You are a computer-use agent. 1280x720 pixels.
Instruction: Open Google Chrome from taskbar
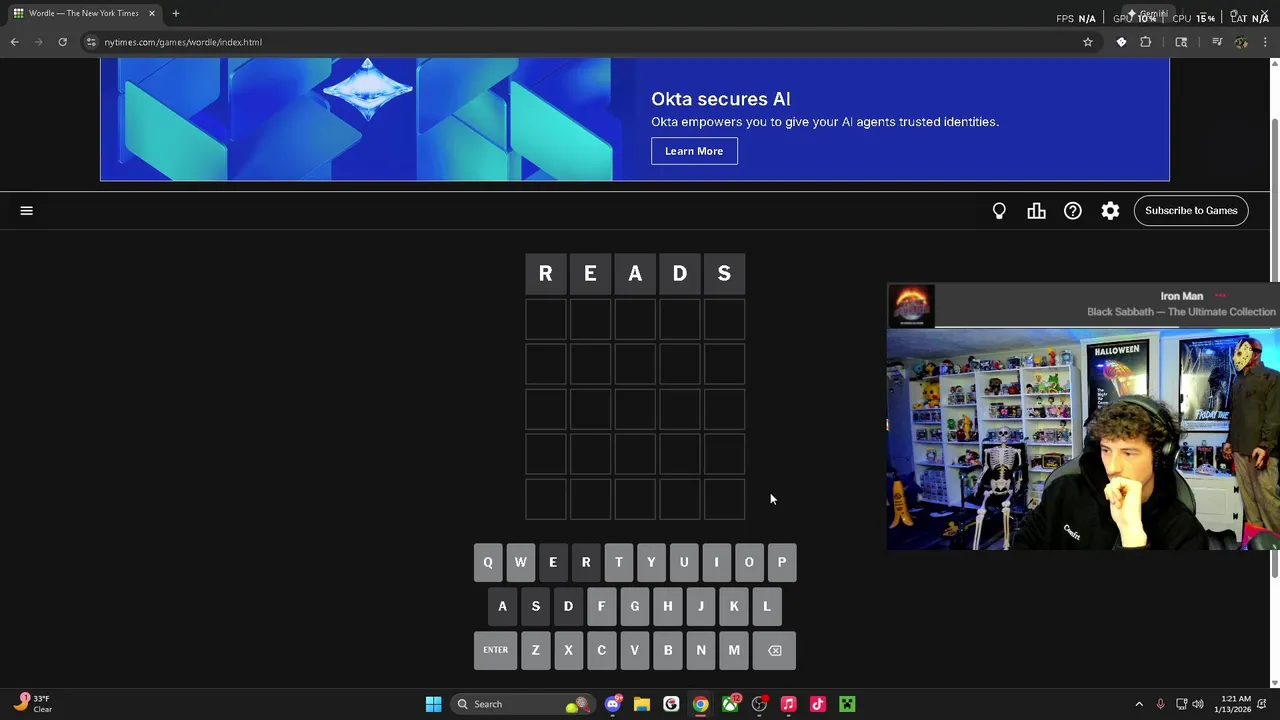(700, 704)
